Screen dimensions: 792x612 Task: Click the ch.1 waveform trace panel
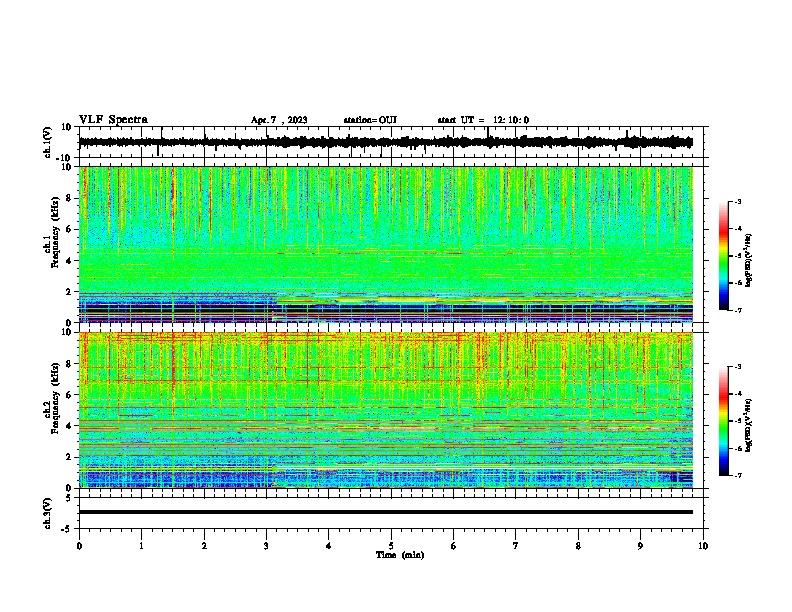click(x=393, y=142)
